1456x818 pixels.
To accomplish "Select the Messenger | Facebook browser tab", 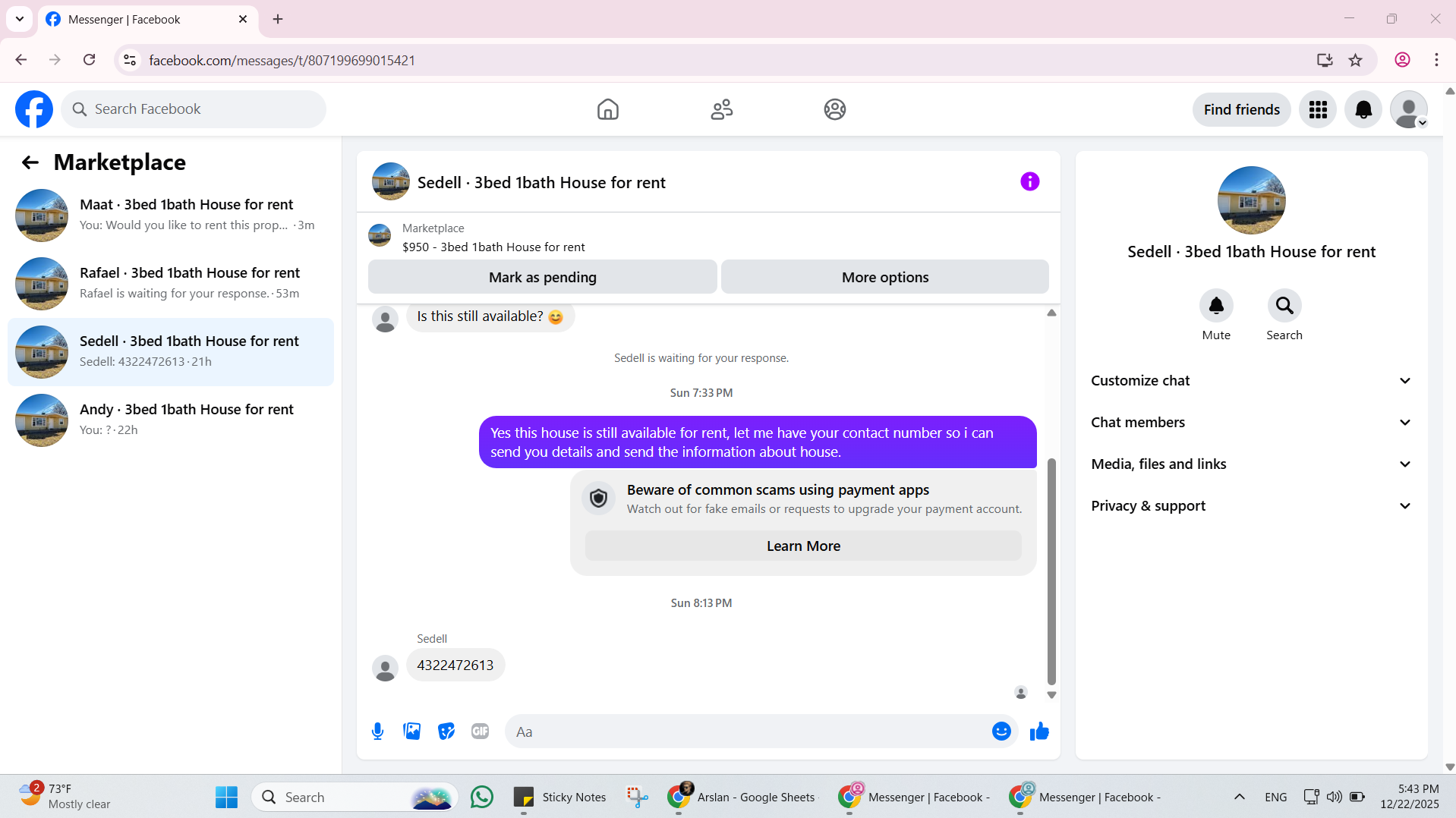I will [148, 19].
